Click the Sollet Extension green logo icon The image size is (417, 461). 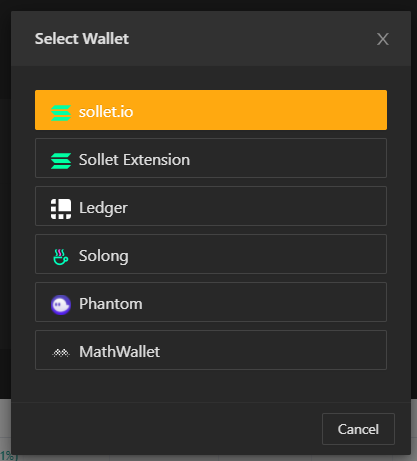[61, 161]
